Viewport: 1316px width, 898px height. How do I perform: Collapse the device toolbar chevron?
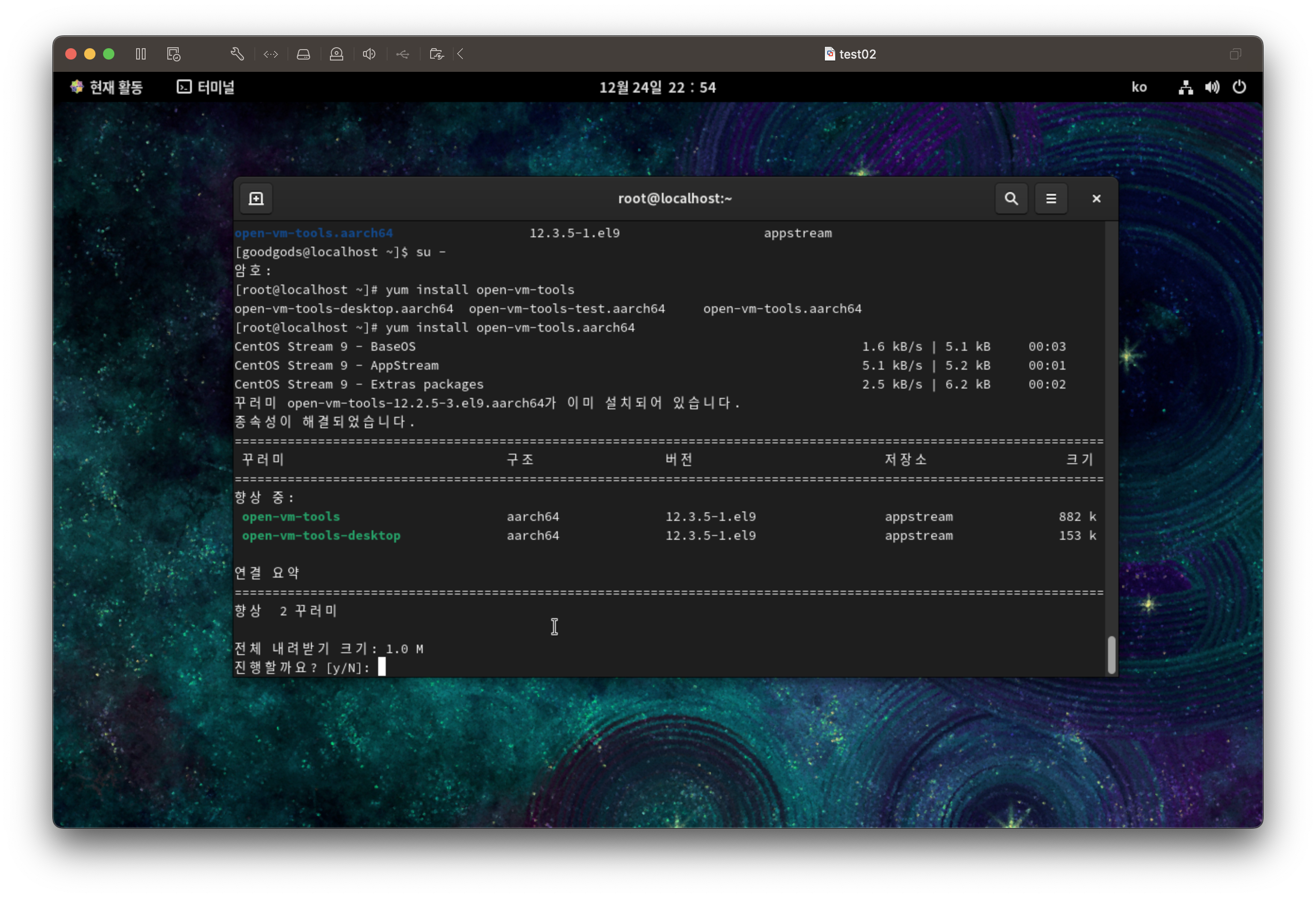(x=460, y=54)
